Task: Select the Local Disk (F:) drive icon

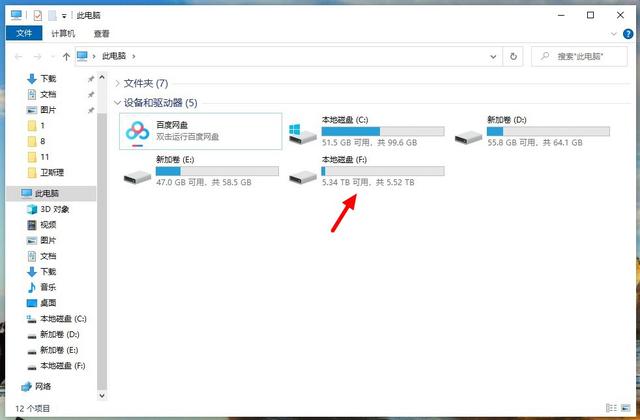Action: (x=302, y=177)
